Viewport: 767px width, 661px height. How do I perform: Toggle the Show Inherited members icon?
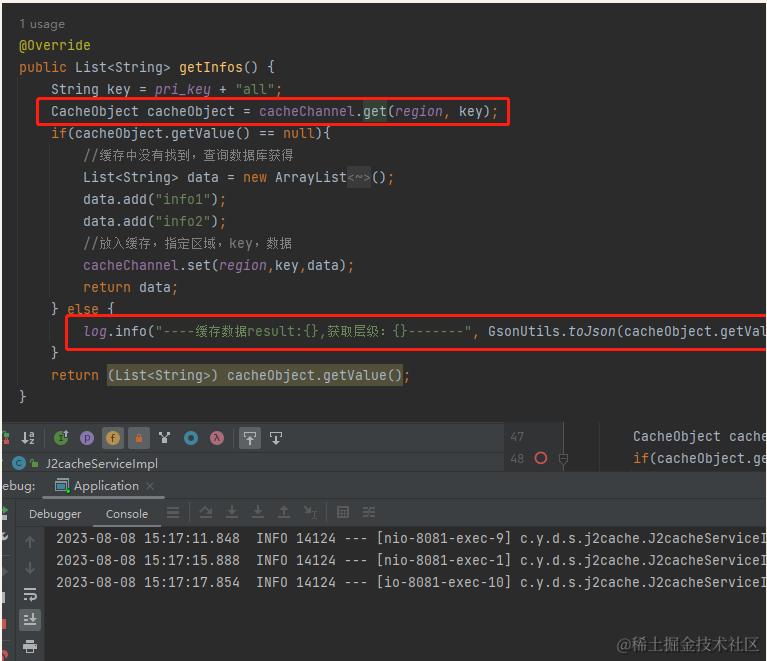coord(62,438)
